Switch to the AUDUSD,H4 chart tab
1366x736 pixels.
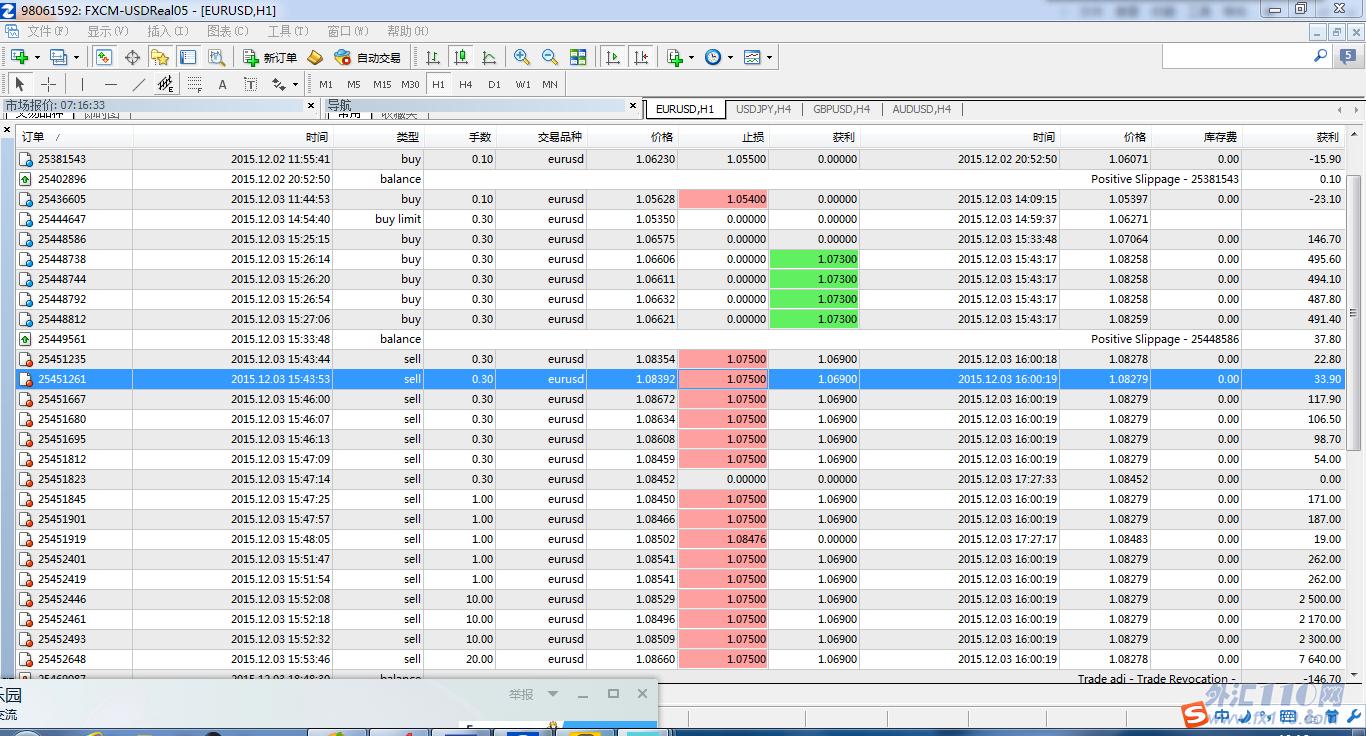(x=921, y=109)
